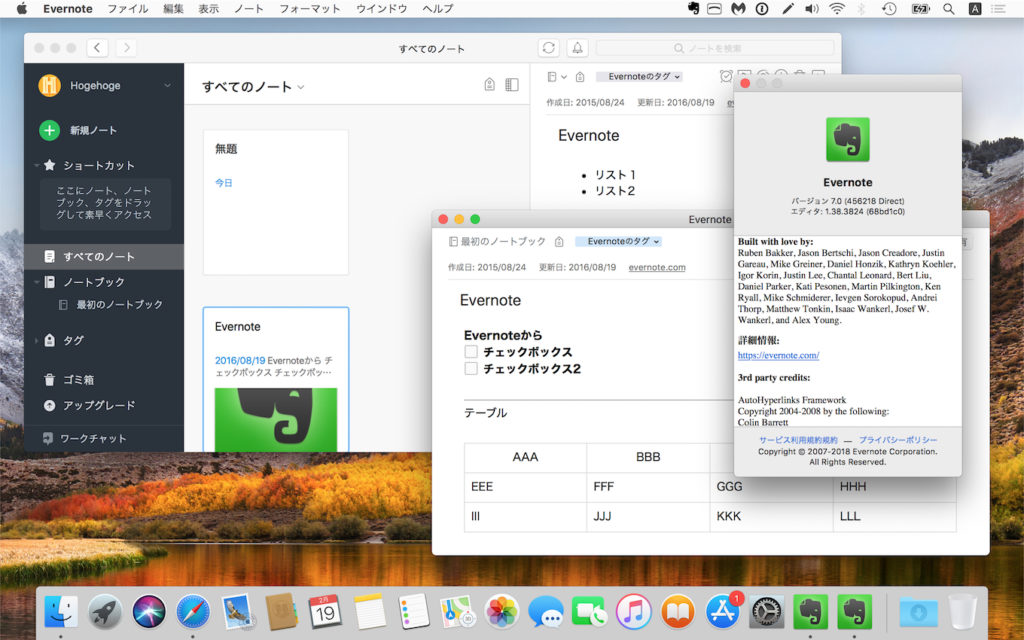The height and width of the screenshot is (640, 1024).
Task: Click the リスト2 bullet item in the main editor
Action: coord(615,191)
